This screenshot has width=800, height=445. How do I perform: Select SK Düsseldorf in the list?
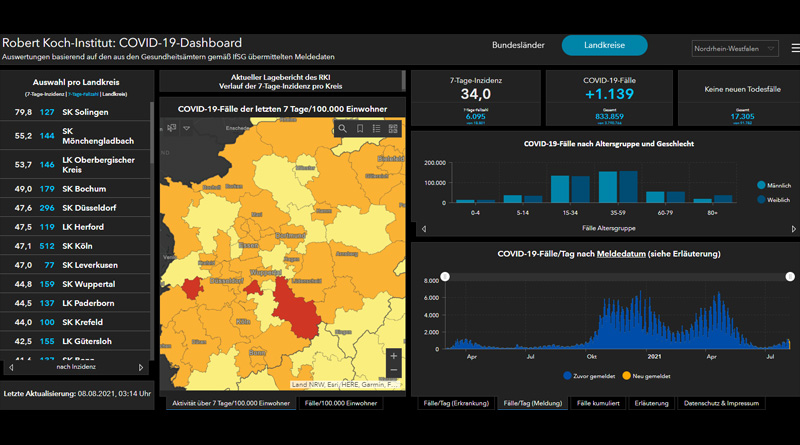[x=75, y=208]
